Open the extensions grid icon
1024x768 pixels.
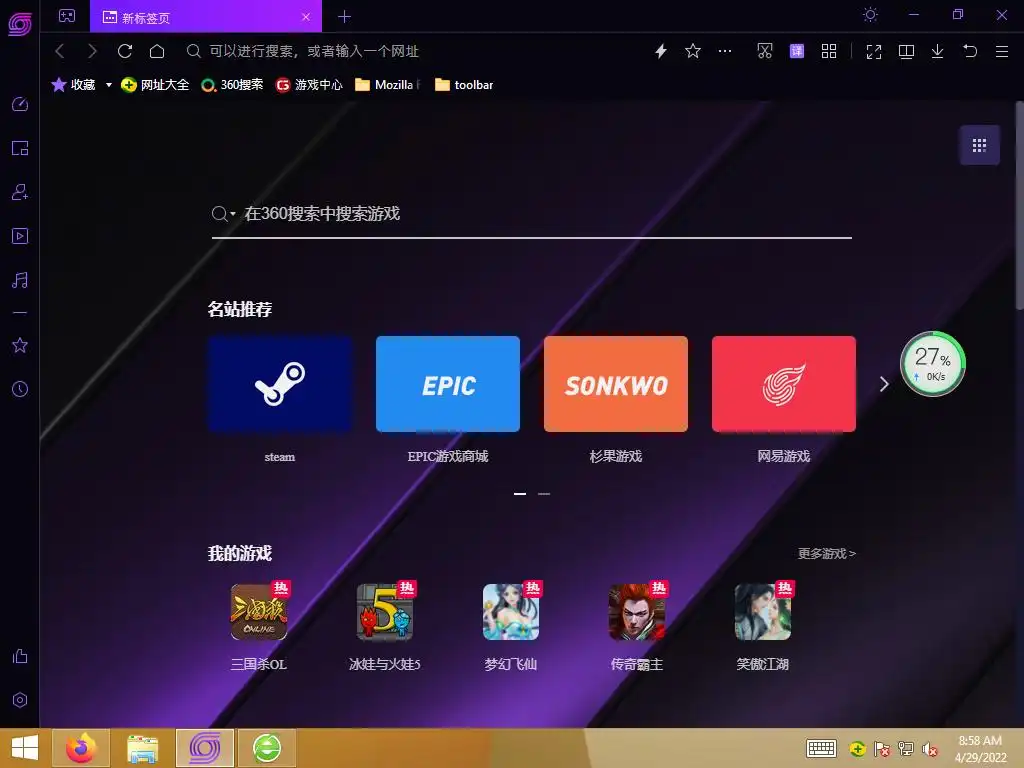click(829, 51)
